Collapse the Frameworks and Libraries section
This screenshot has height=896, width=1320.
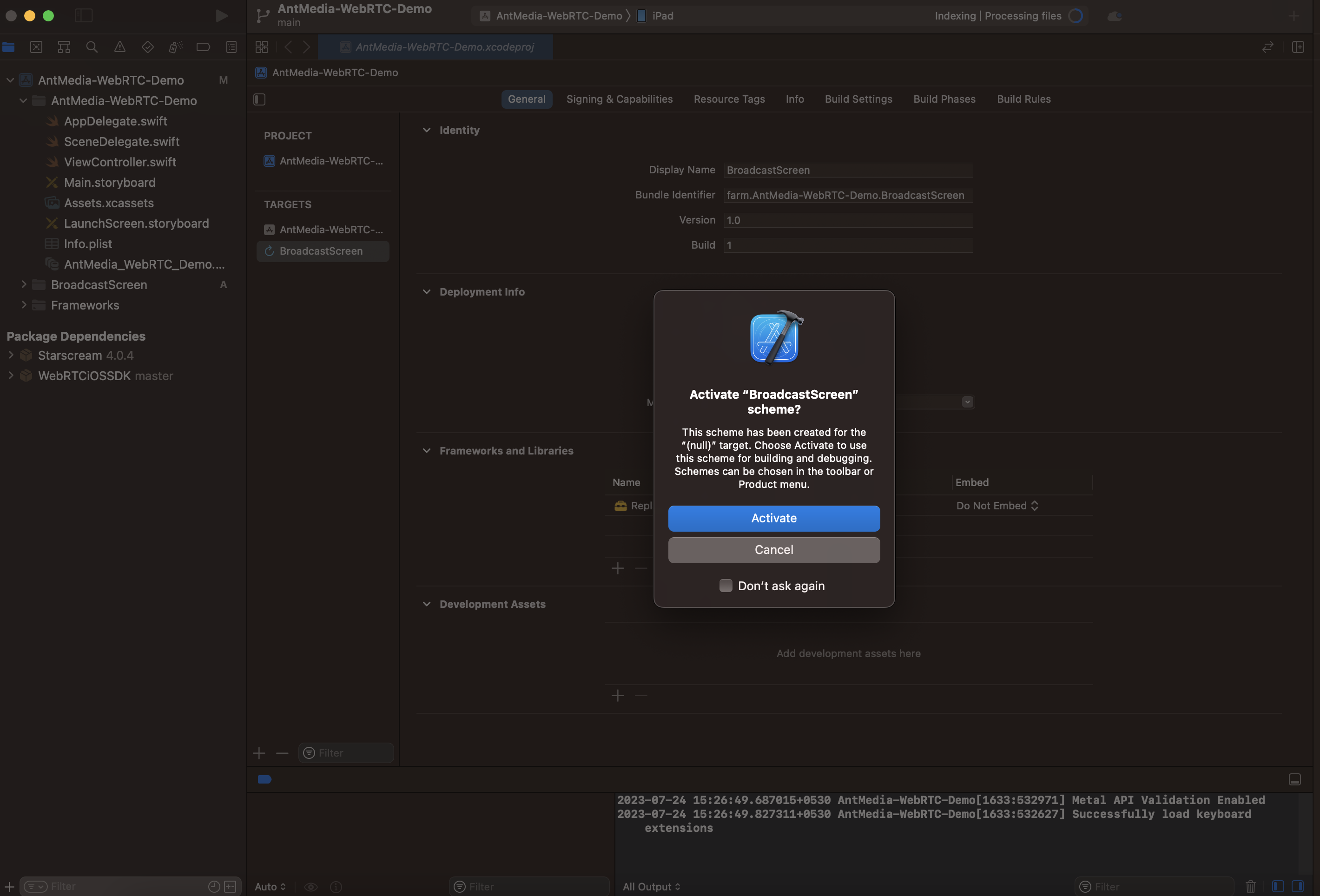[427, 451]
